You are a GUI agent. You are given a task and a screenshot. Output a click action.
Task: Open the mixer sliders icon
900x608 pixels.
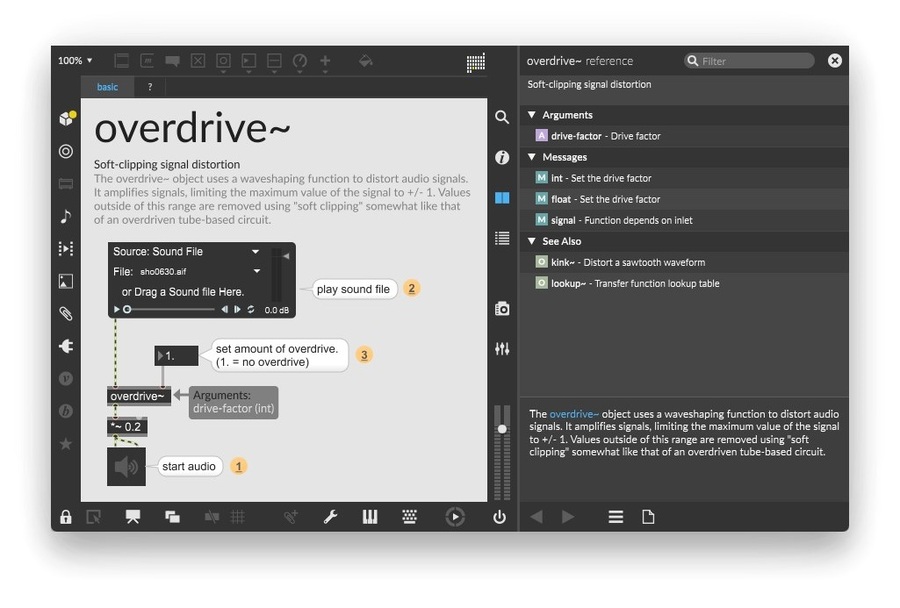pos(502,349)
